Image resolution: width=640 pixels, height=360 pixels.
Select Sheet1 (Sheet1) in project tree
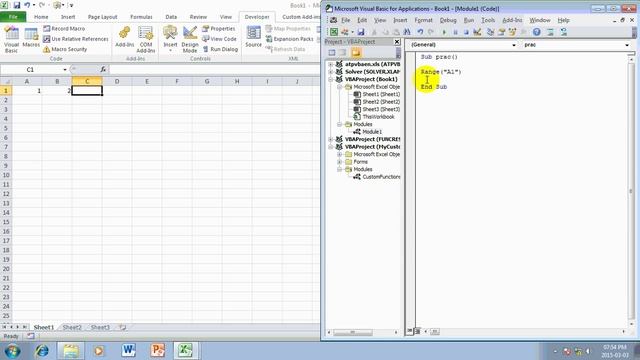[x=381, y=94]
